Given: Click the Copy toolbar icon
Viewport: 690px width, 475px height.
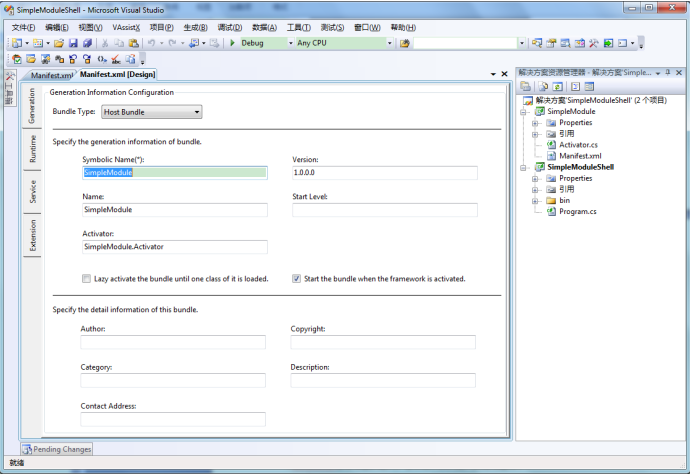Looking at the screenshot, I should click(x=119, y=43).
